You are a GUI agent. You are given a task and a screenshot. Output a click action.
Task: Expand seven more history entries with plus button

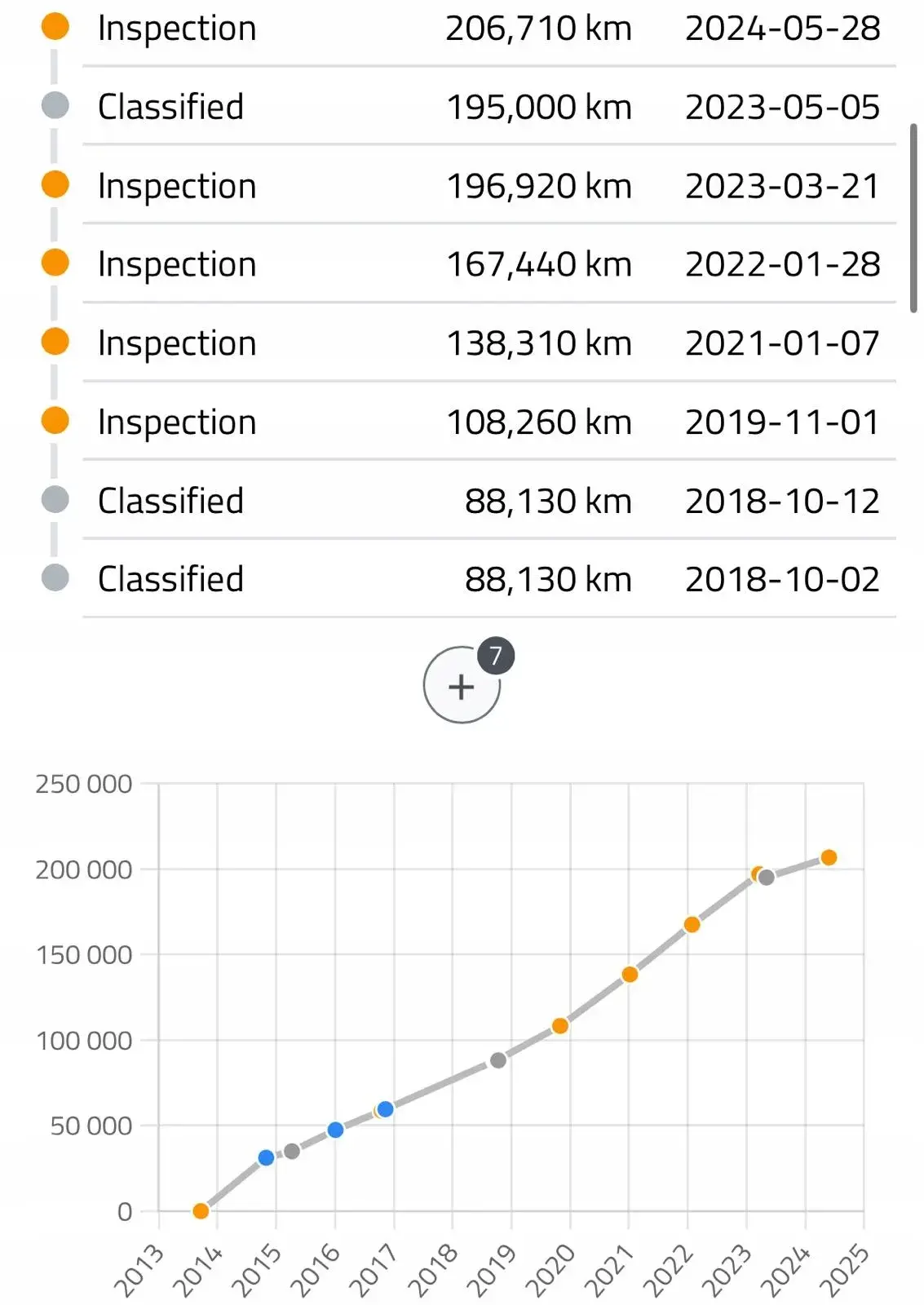click(462, 685)
